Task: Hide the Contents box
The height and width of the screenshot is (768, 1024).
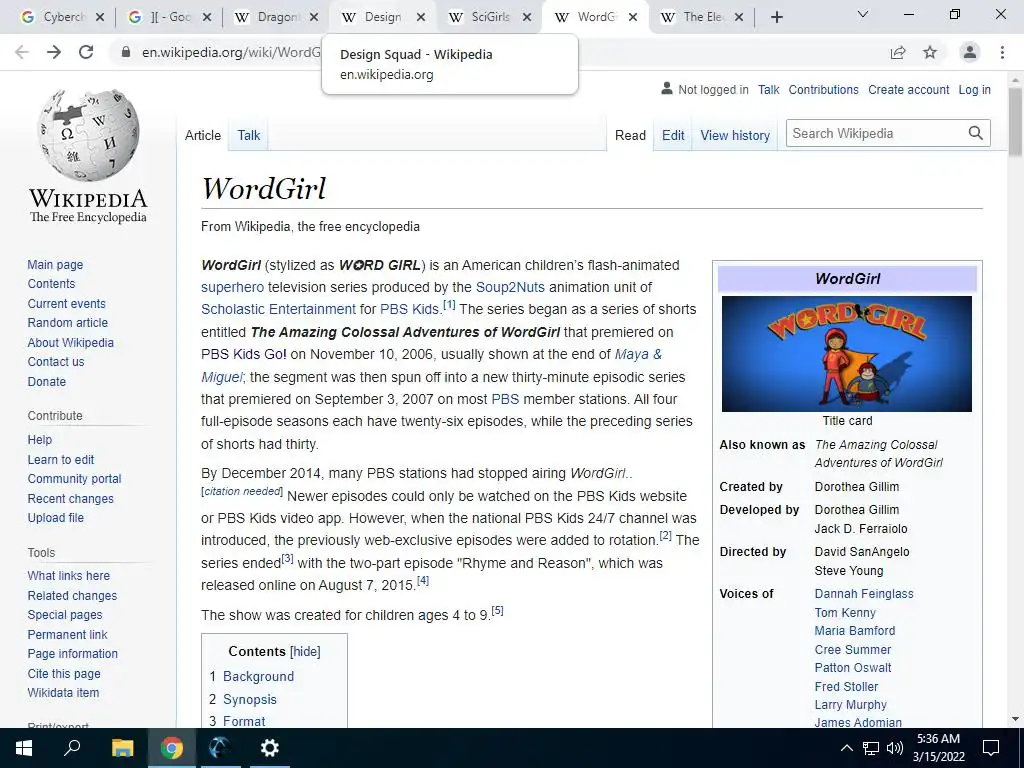Action: (x=305, y=652)
